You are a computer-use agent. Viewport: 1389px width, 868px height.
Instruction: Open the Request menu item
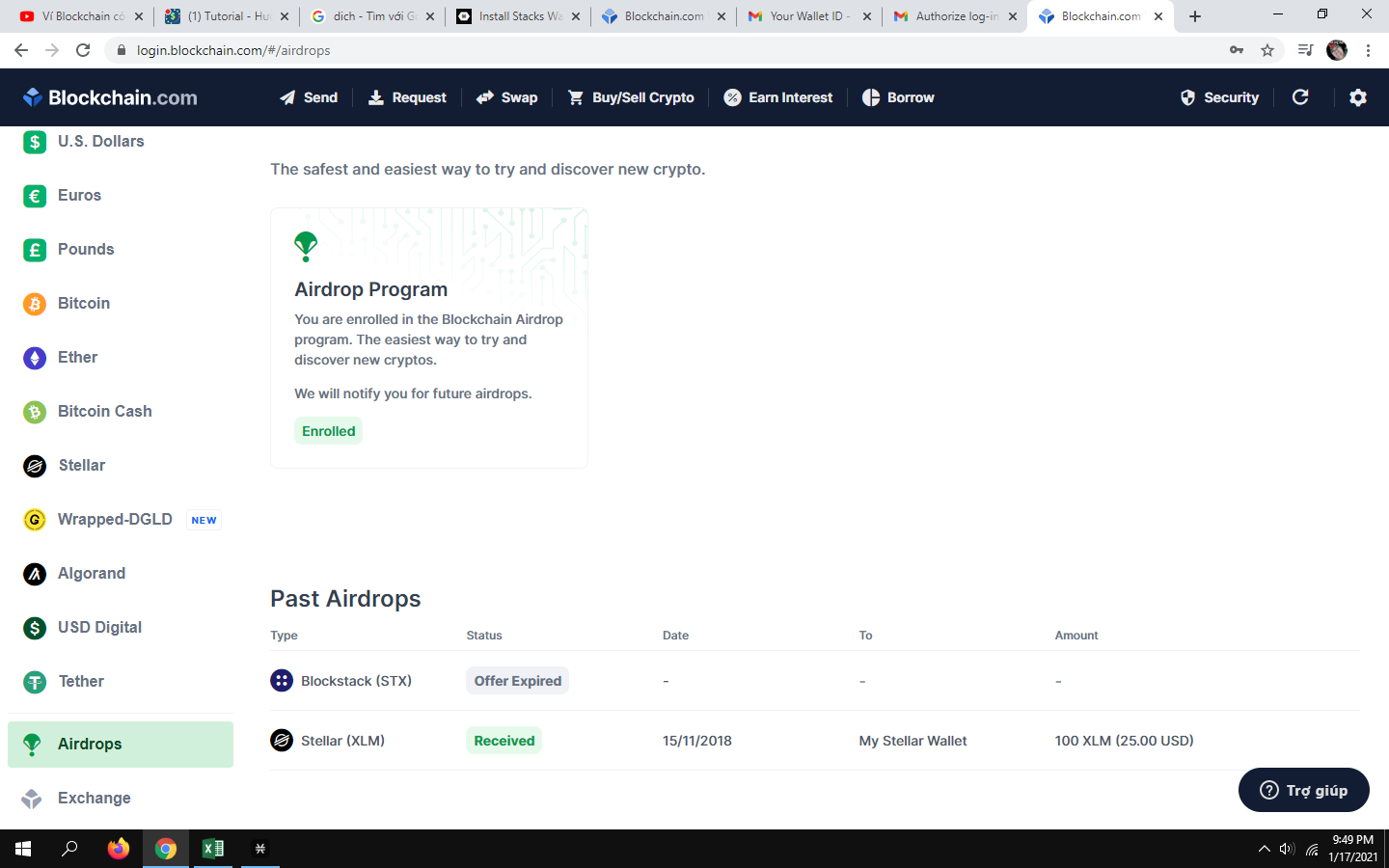click(x=407, y=97)
